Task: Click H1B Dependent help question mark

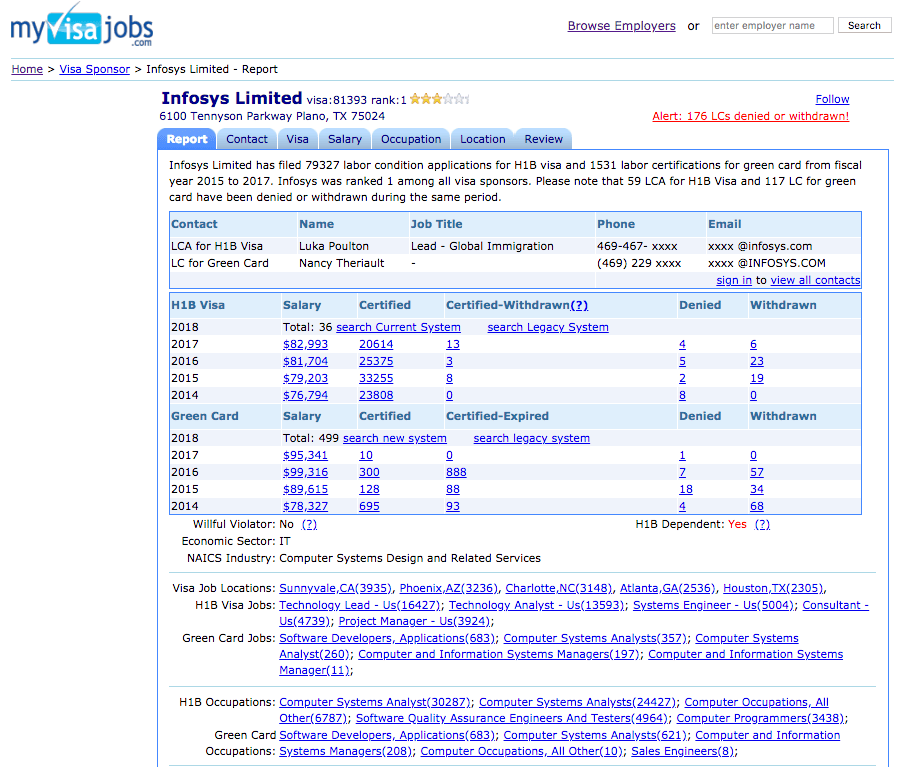Action: [762, 524]
